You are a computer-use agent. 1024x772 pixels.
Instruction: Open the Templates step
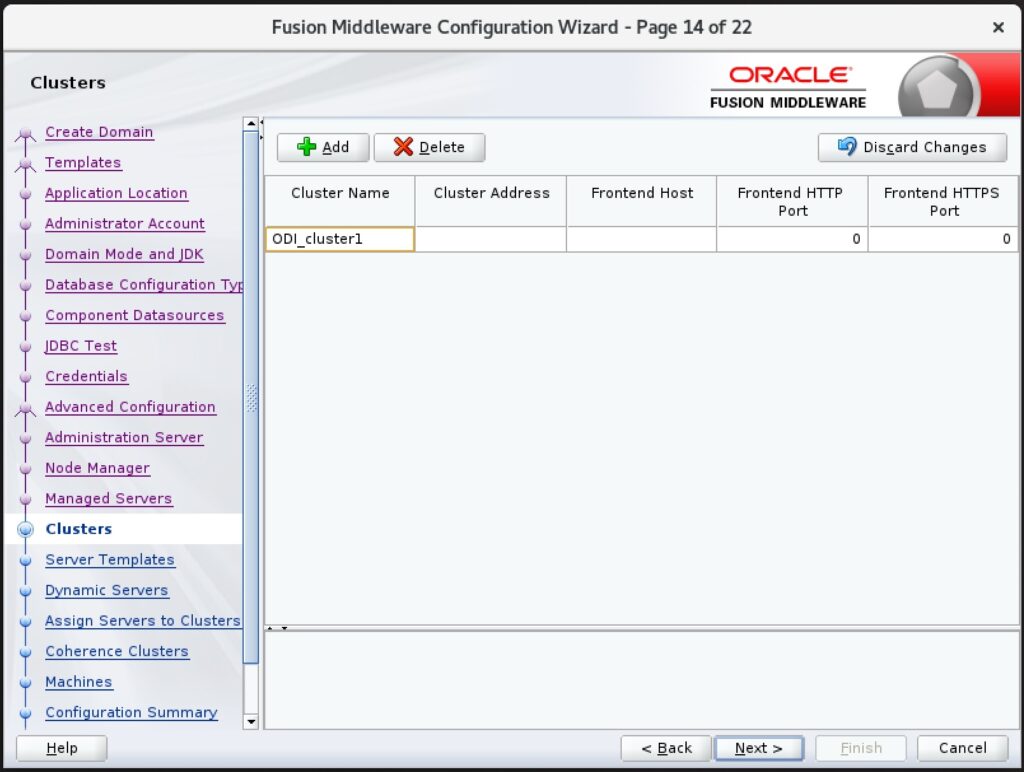(83, 163)
